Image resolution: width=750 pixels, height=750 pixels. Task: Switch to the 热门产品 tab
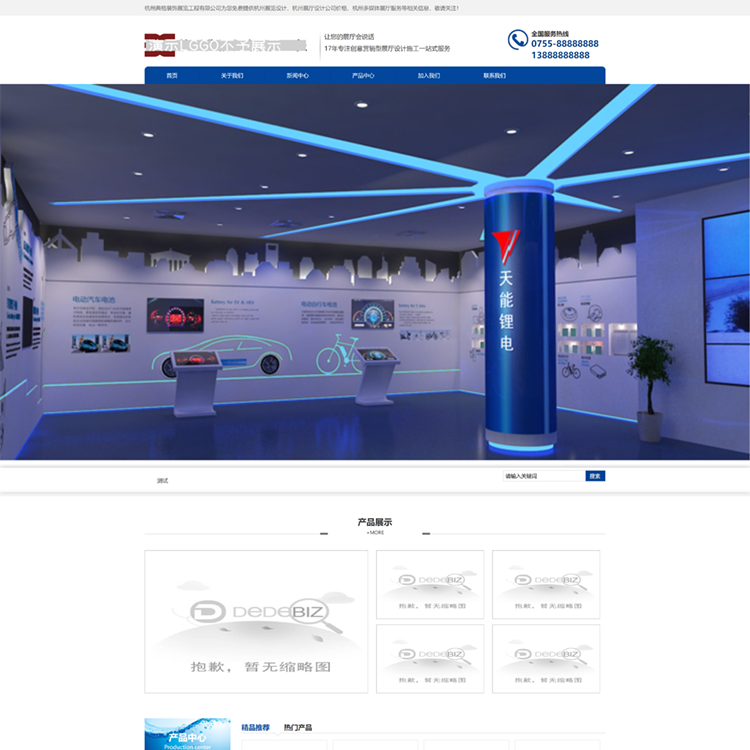coord(298,728)
